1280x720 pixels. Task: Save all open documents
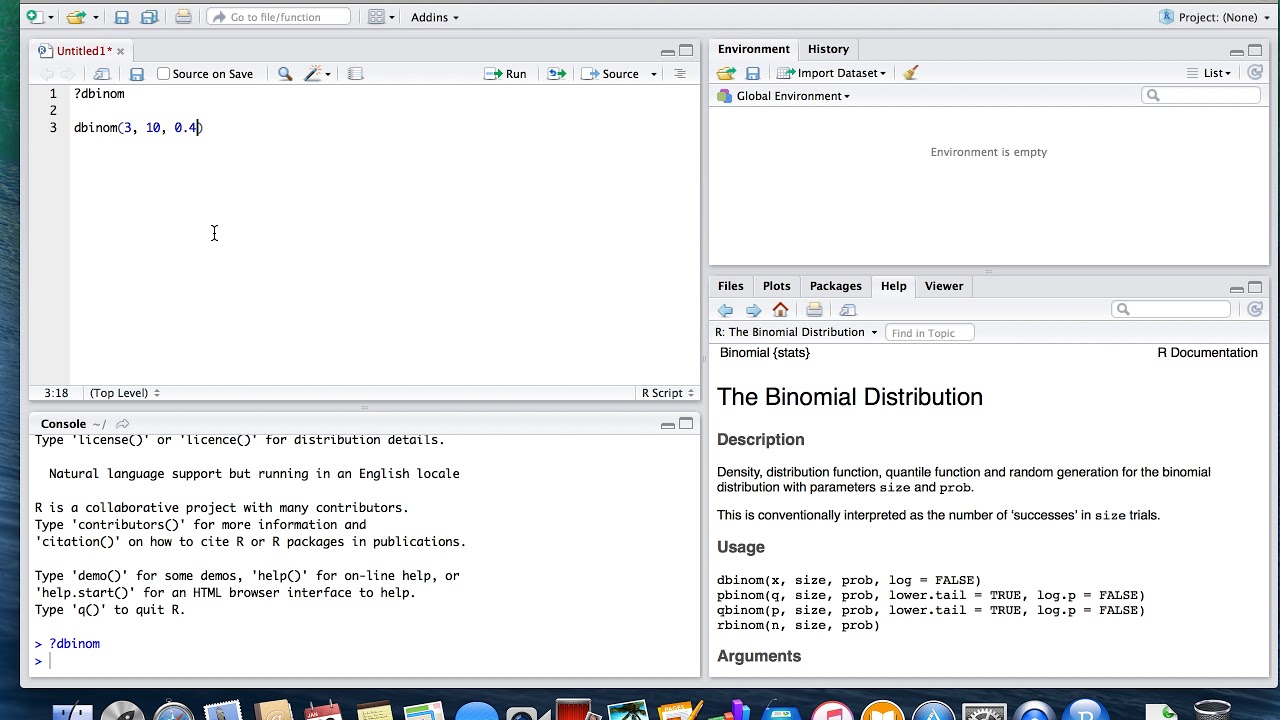pos(150,17)
